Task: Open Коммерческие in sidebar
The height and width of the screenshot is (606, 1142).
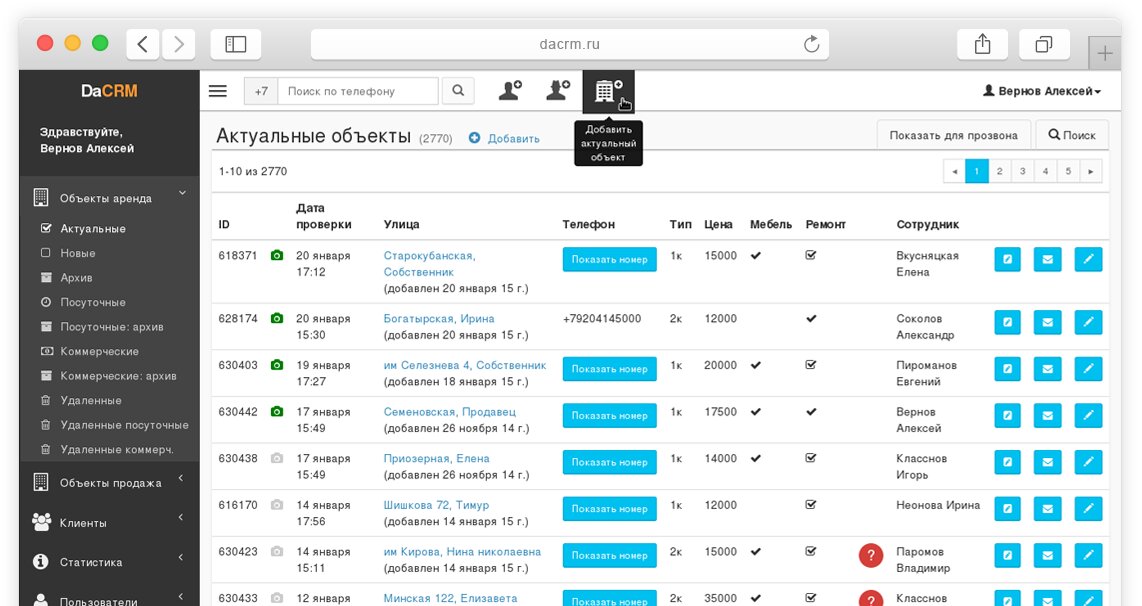Action: pyautogui.click(x=99, y=351)
